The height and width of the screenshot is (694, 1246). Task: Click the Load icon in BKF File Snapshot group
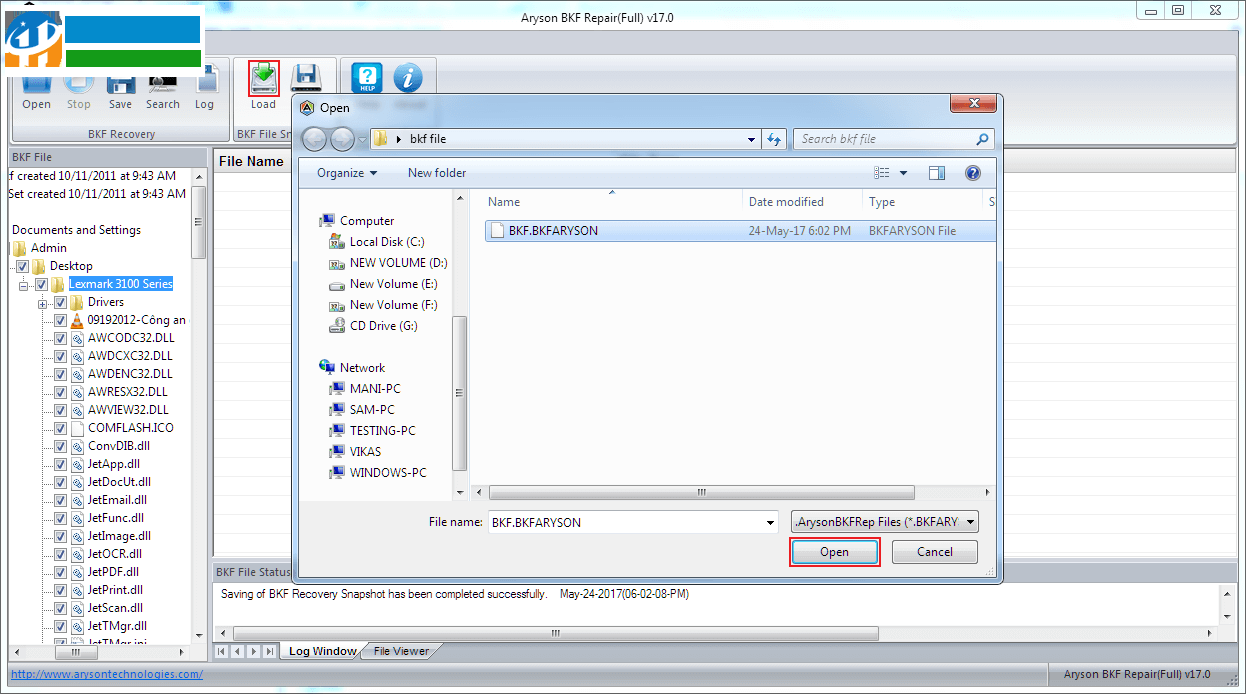263,77
